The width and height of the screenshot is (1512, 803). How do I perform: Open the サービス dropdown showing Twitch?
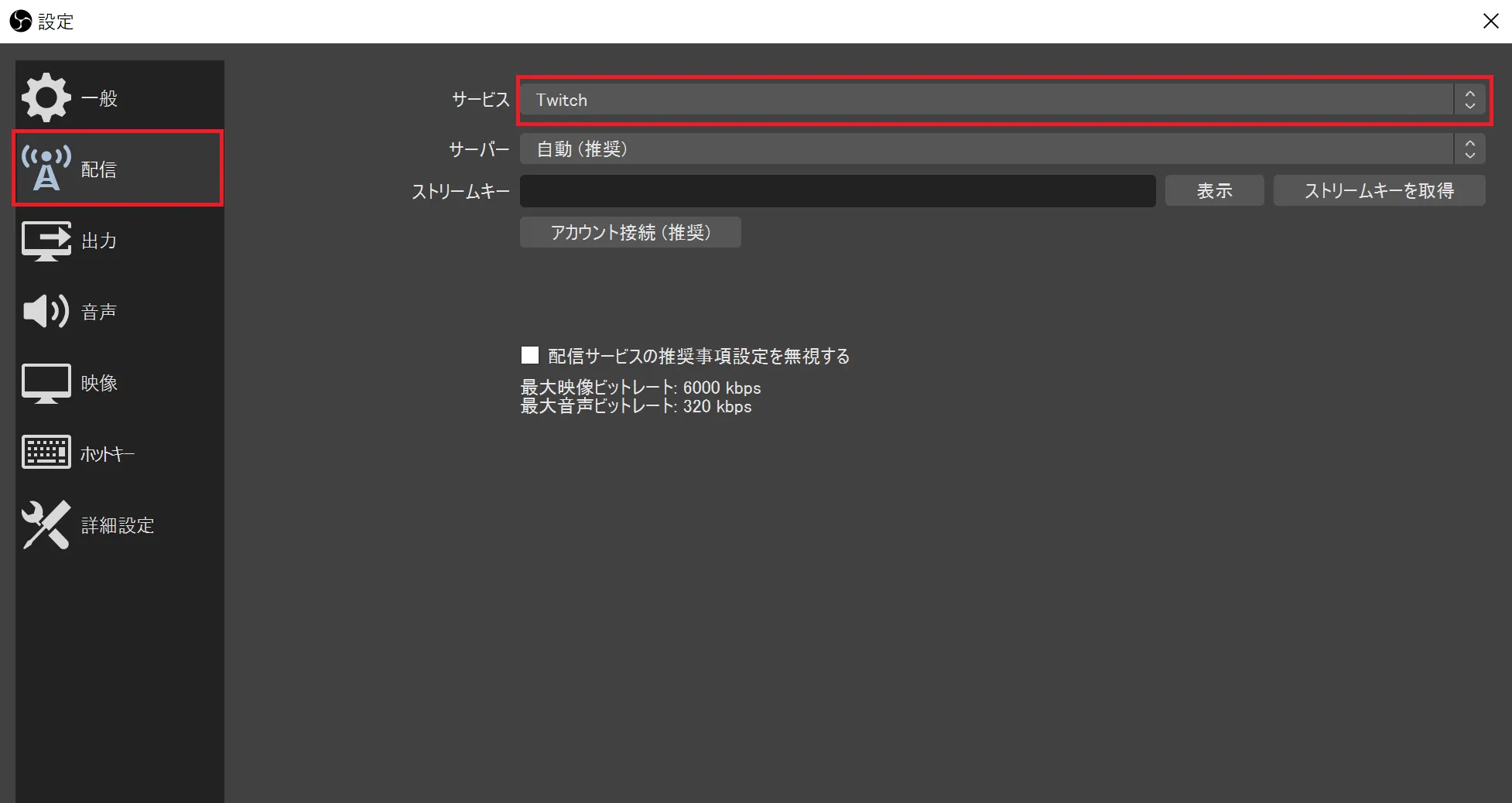[1003, 100]
